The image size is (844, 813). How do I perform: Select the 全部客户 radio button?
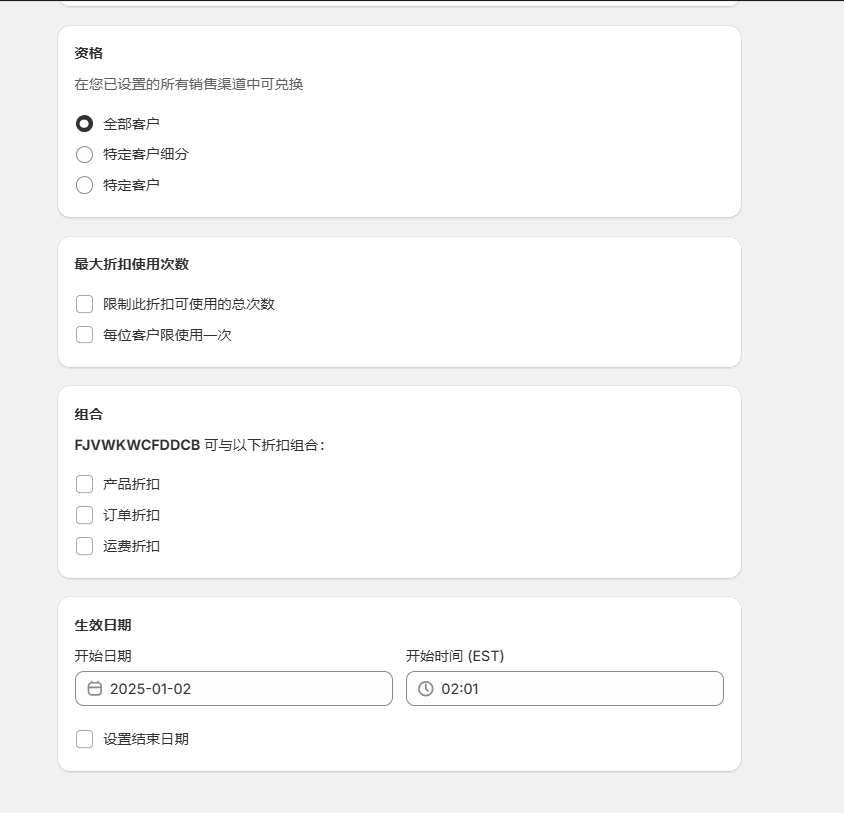(84, 123)
